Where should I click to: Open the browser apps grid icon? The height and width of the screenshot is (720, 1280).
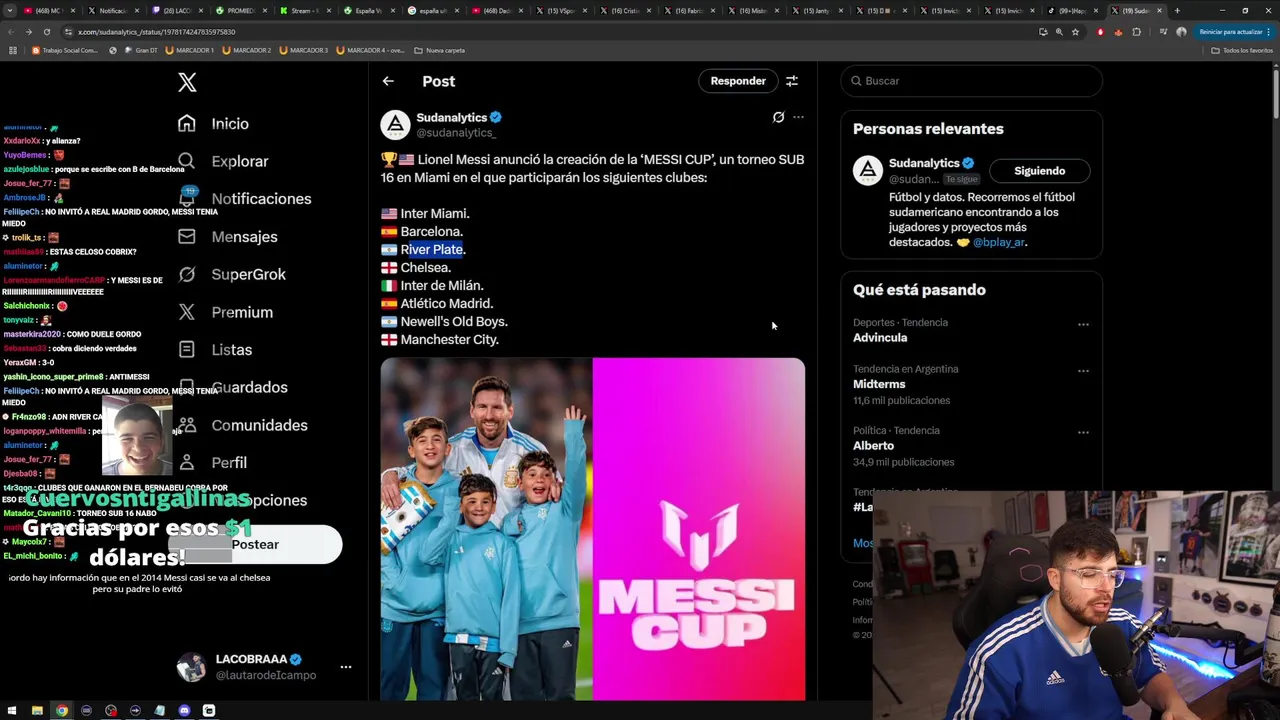coord(13,50)
